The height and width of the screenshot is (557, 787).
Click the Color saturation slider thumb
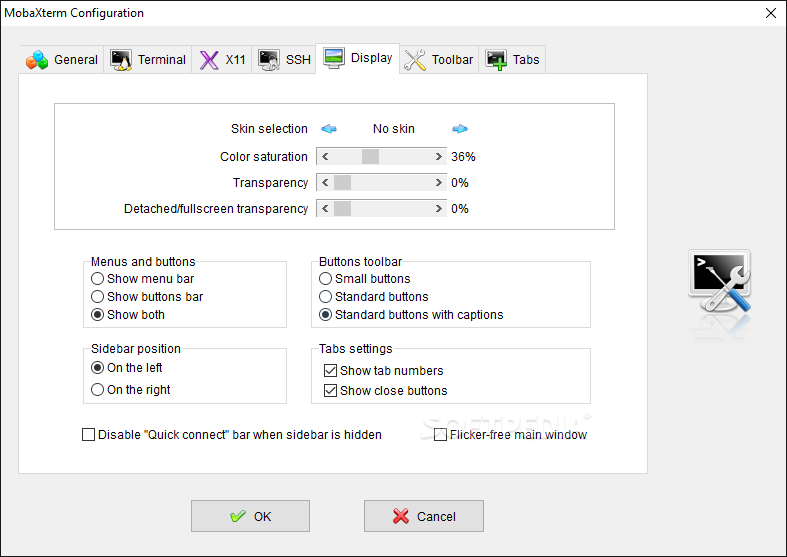[x=370, y=157]
